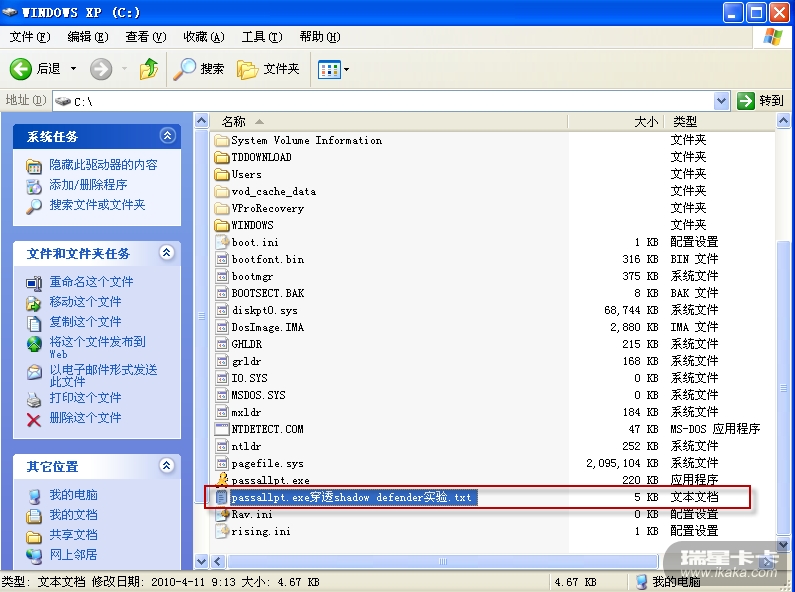Open the Search (搜索) toolbar button
795x592 pixels.
point(198,69)
